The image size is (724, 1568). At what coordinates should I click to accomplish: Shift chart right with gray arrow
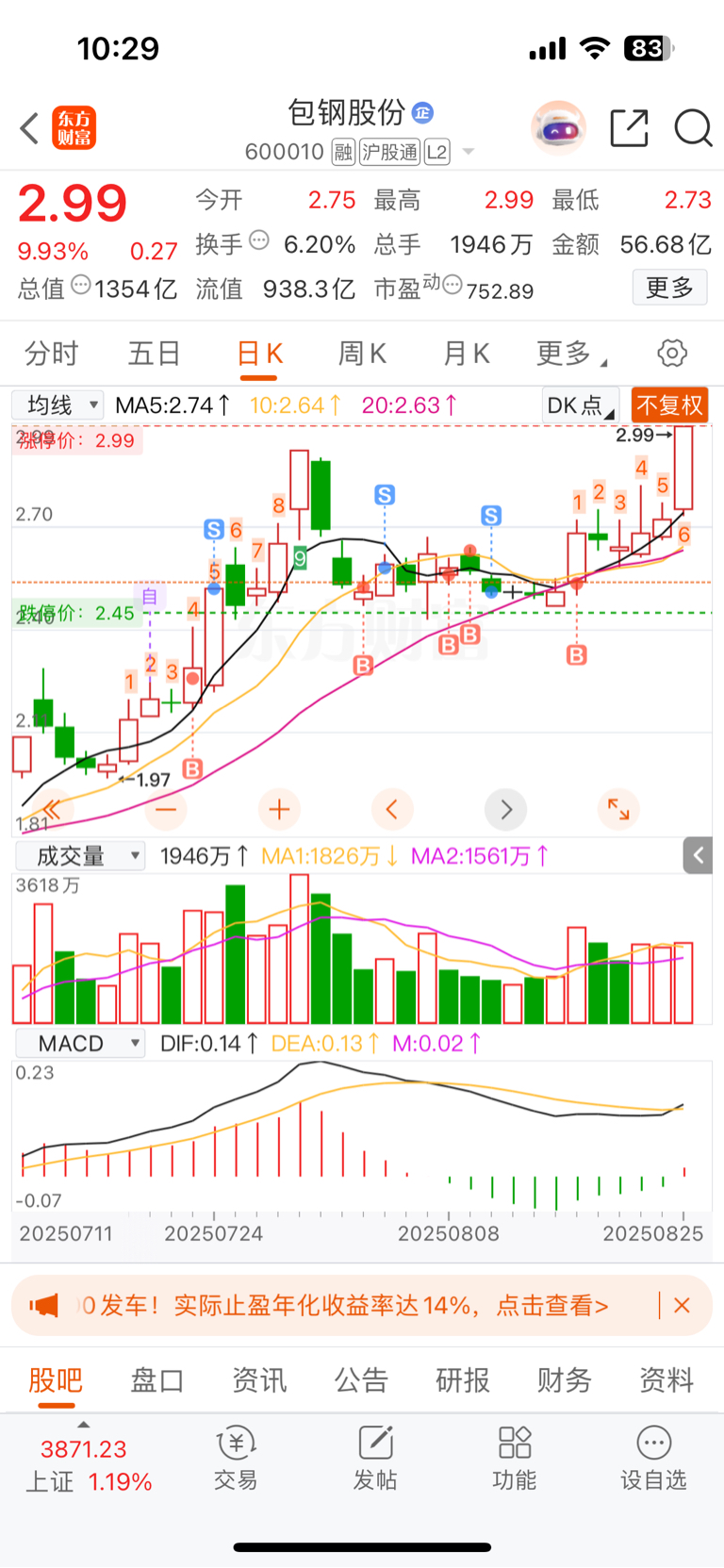[505, 809]
